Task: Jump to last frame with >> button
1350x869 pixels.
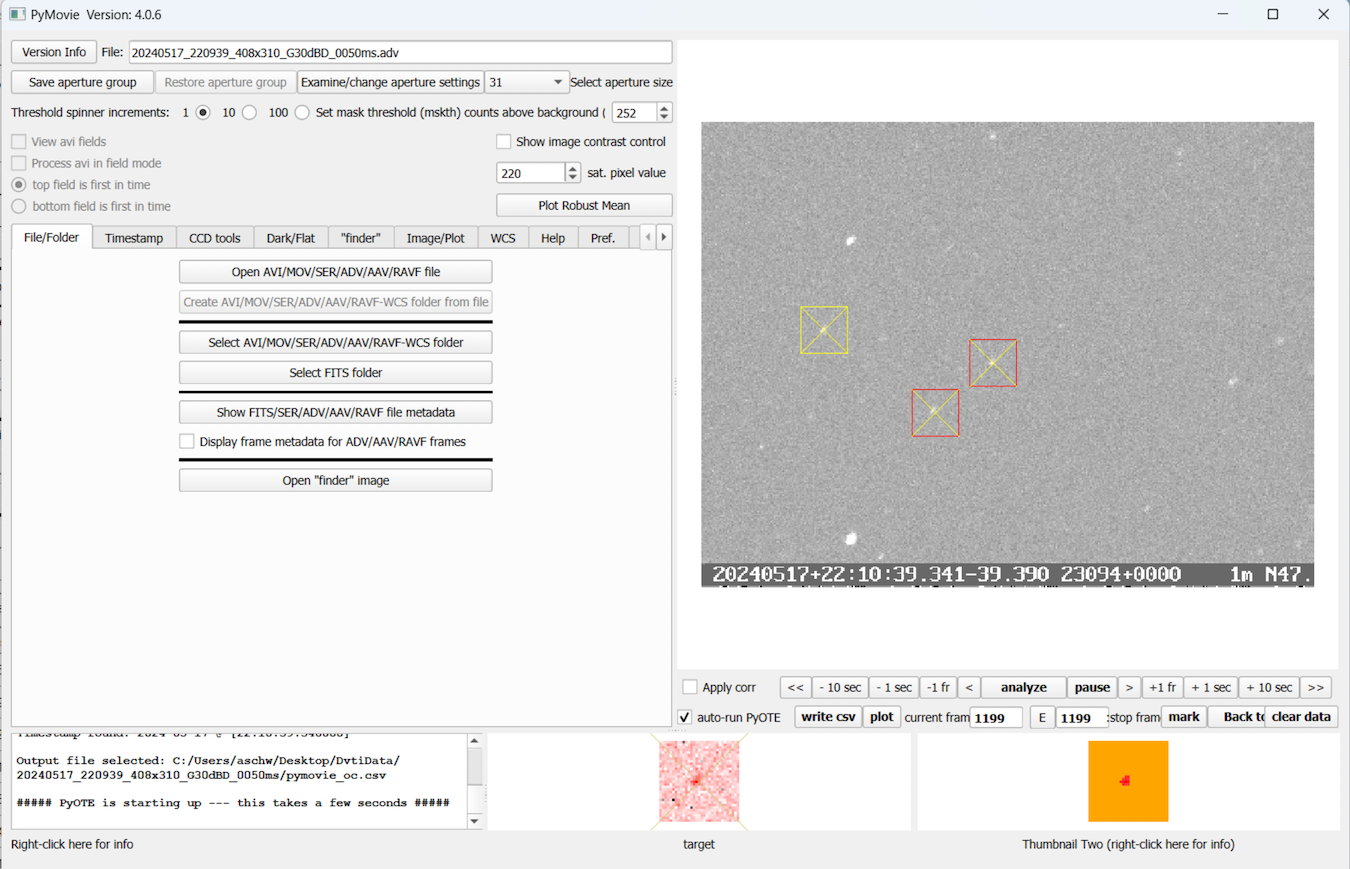Action: [1316, 688]
